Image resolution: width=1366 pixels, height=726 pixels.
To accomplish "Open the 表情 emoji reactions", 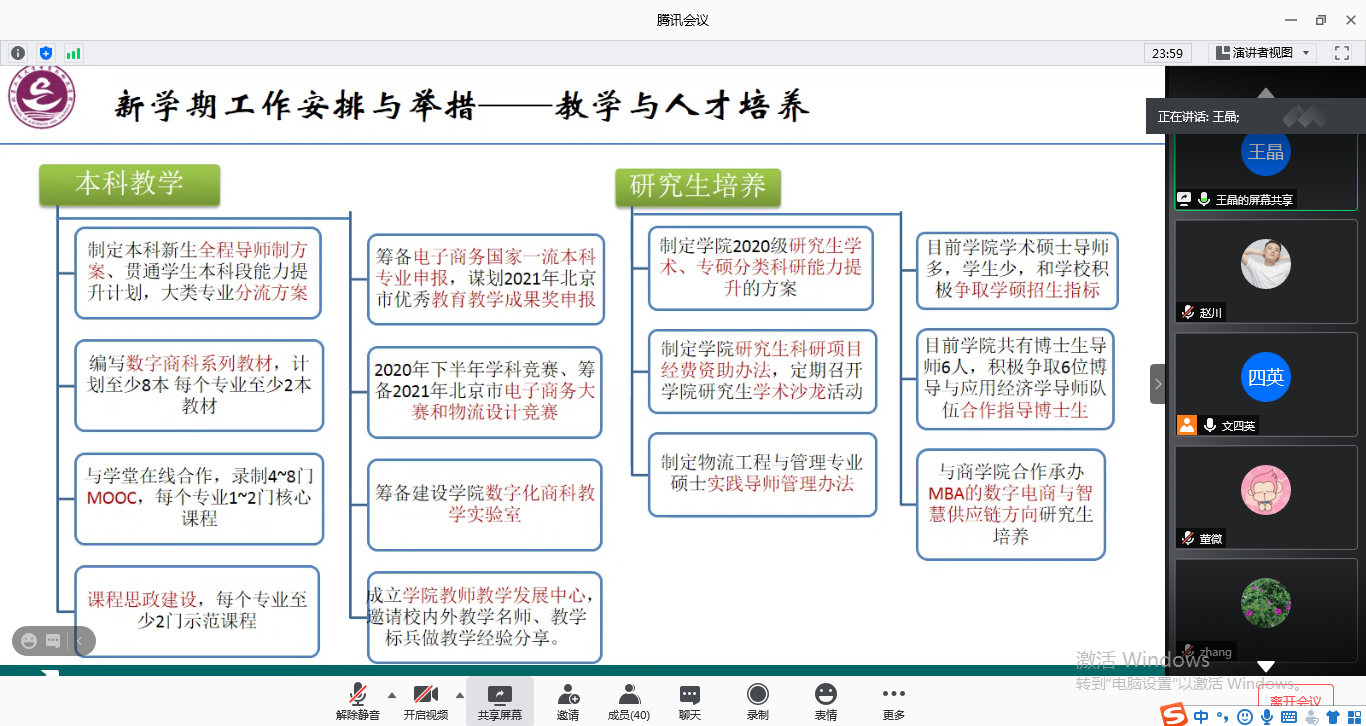I will point(825,702).
